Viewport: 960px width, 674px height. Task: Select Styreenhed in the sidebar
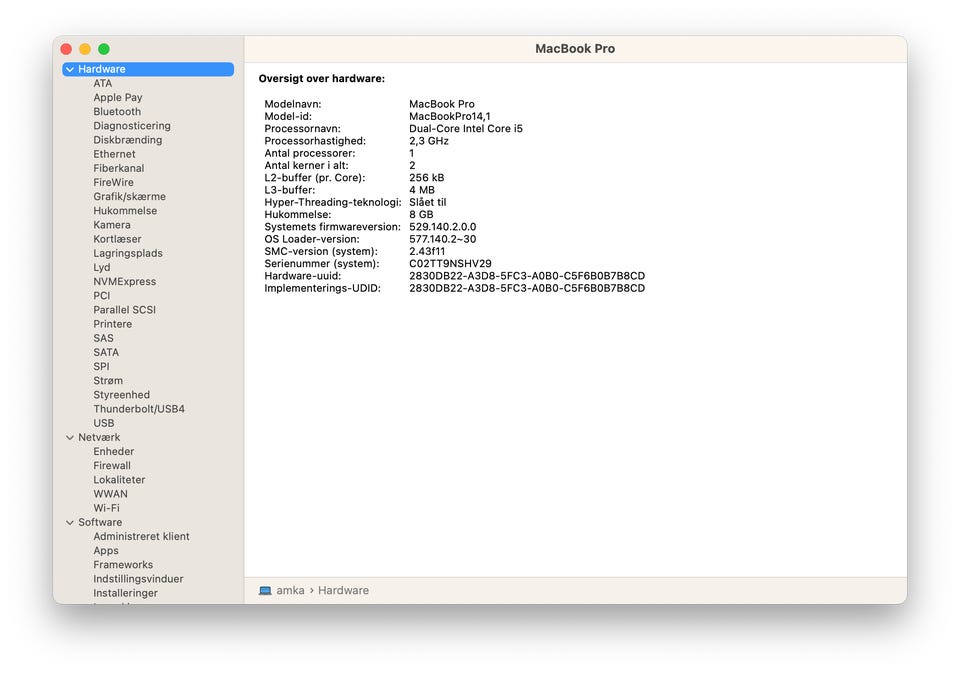coord(121,395)
